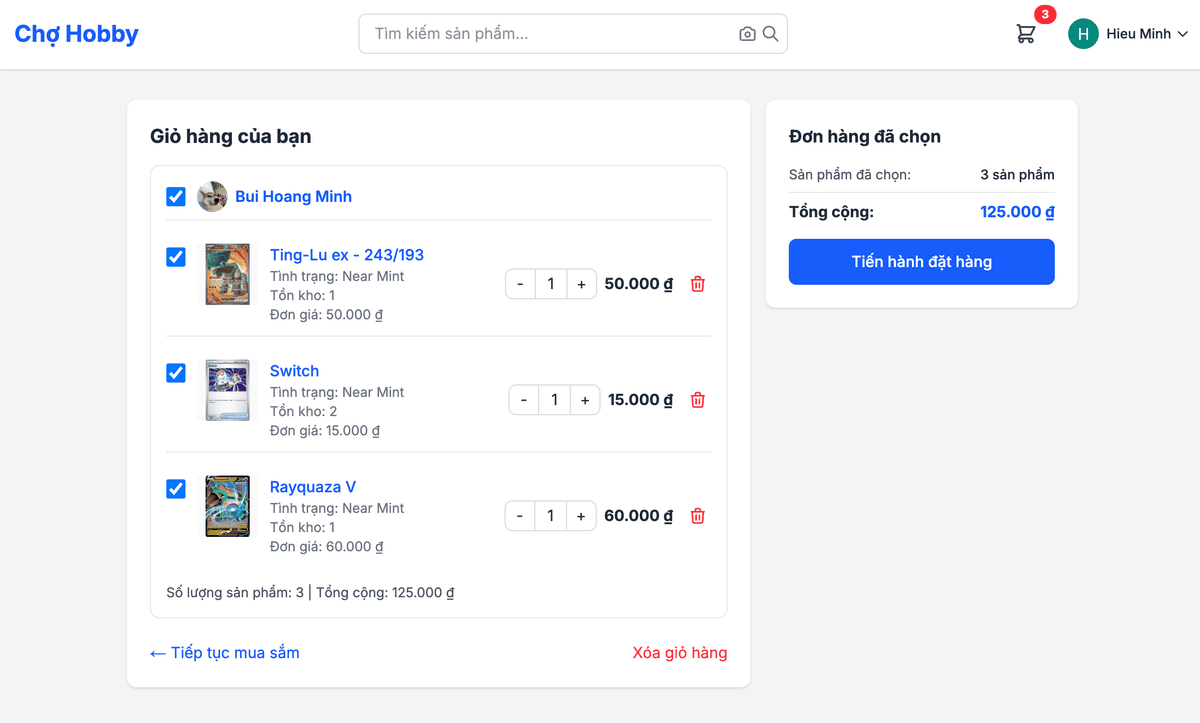Uncheck the Bui Hoang Minh seller checkbox
Screen dimensions: 1200x723
(176, 196)
